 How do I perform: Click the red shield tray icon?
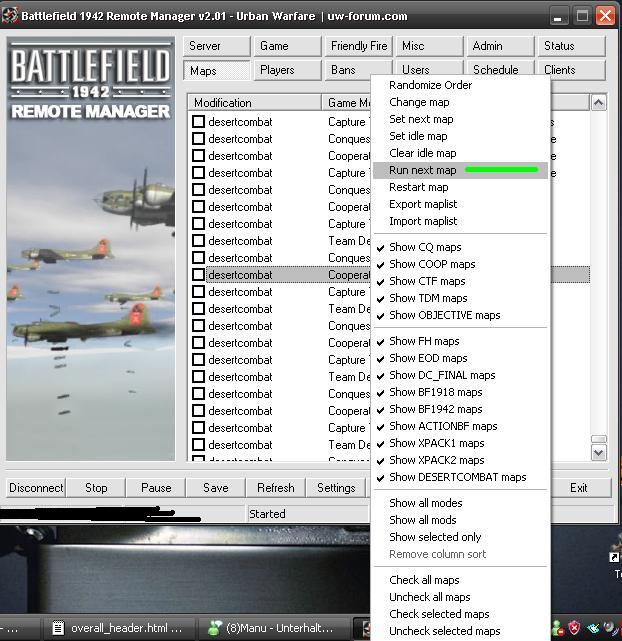coord(575,627)
